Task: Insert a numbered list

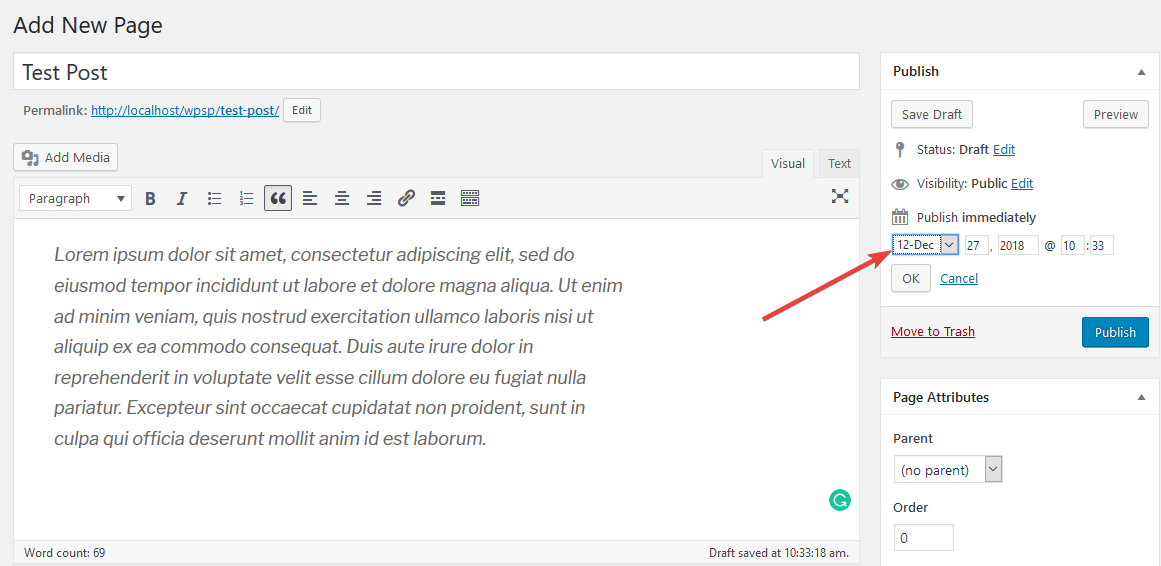Action: click(x=247, y=199)
